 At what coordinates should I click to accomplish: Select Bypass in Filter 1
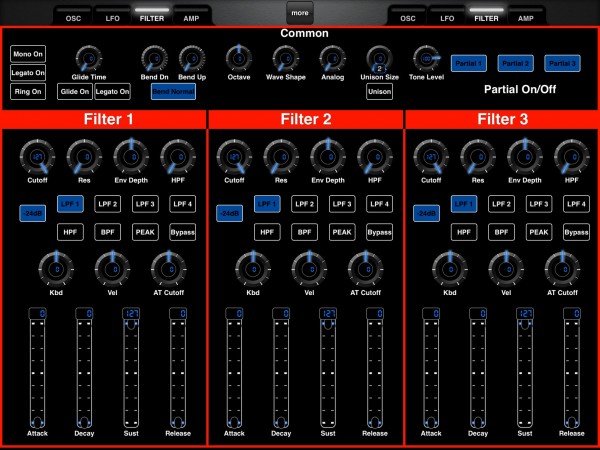pos(183,232)
